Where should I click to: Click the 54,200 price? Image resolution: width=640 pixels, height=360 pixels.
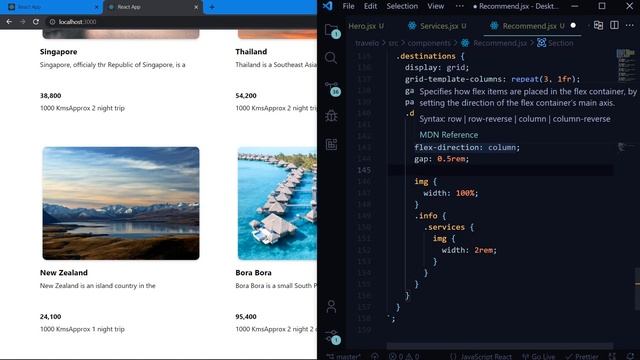(246, 96)
